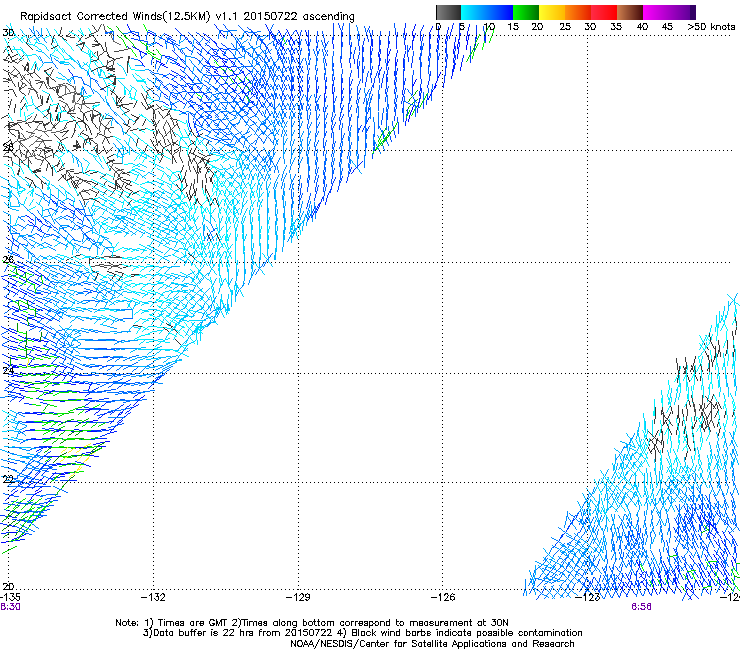740x650 pixels.
Task: Click the yellow 20-25 knots color band
Action: pos(552,12)
